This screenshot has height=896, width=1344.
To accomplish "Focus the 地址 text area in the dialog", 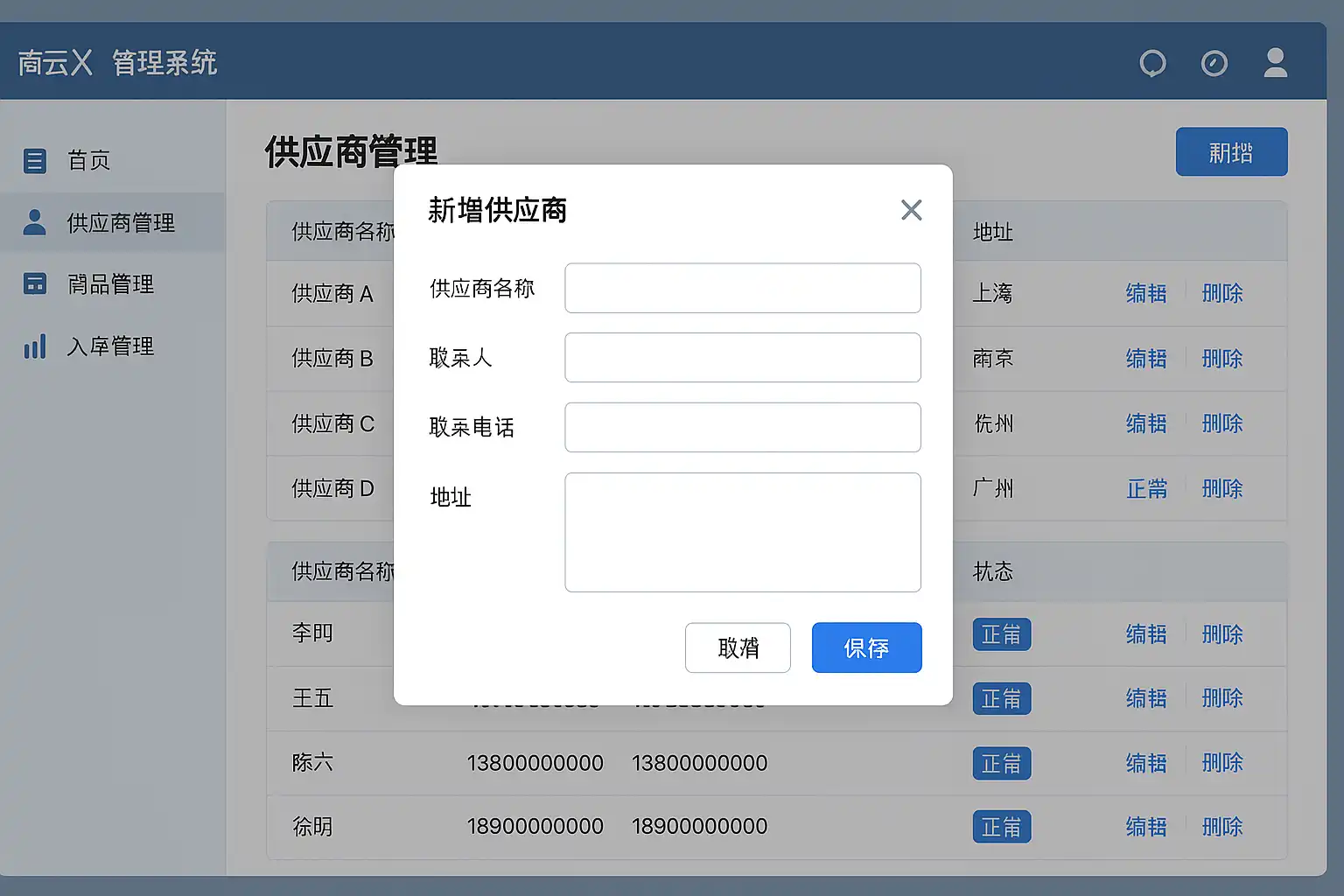I will click(743, 532).
